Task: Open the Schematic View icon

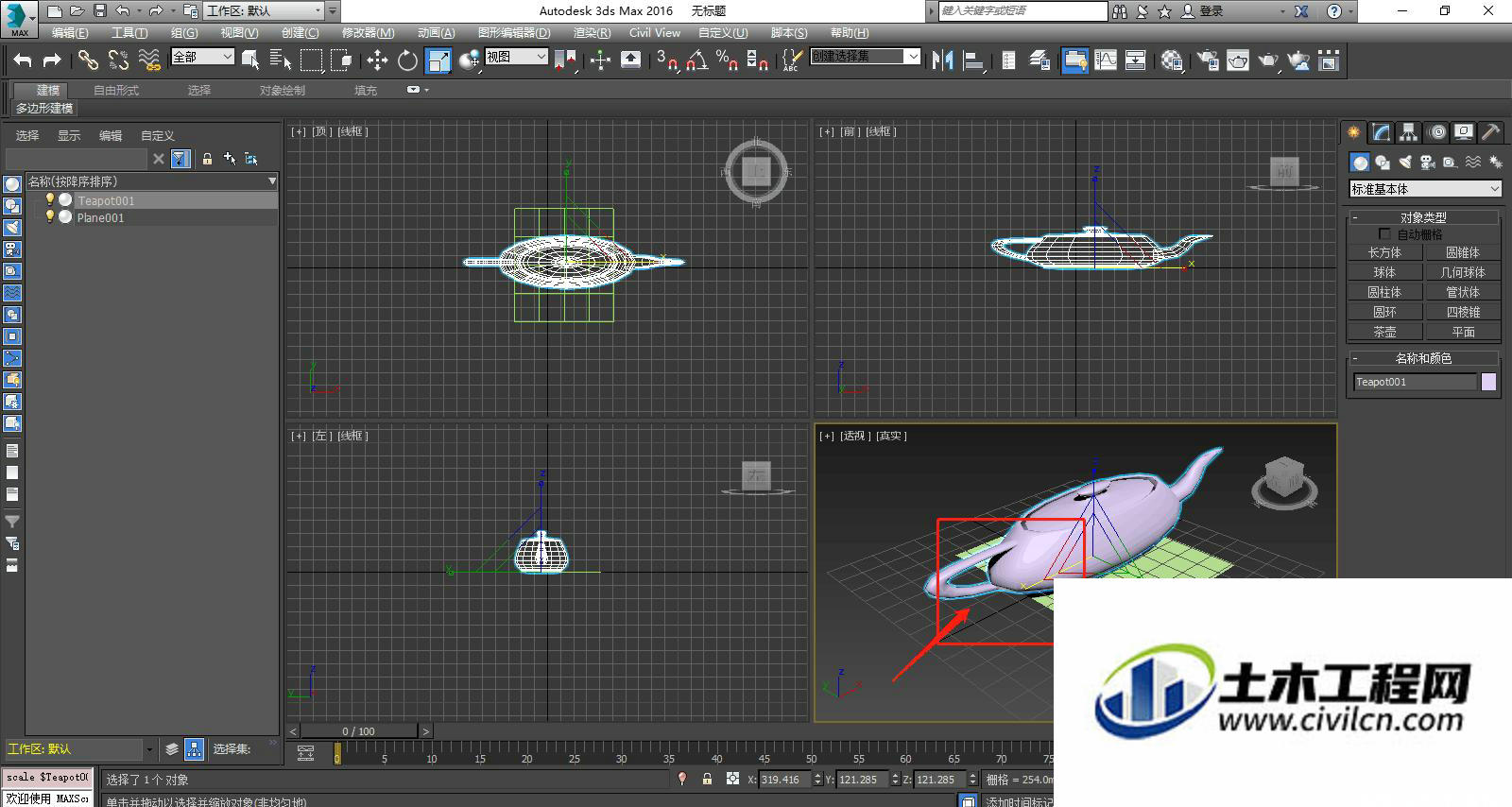Action: coord(1135,60)
